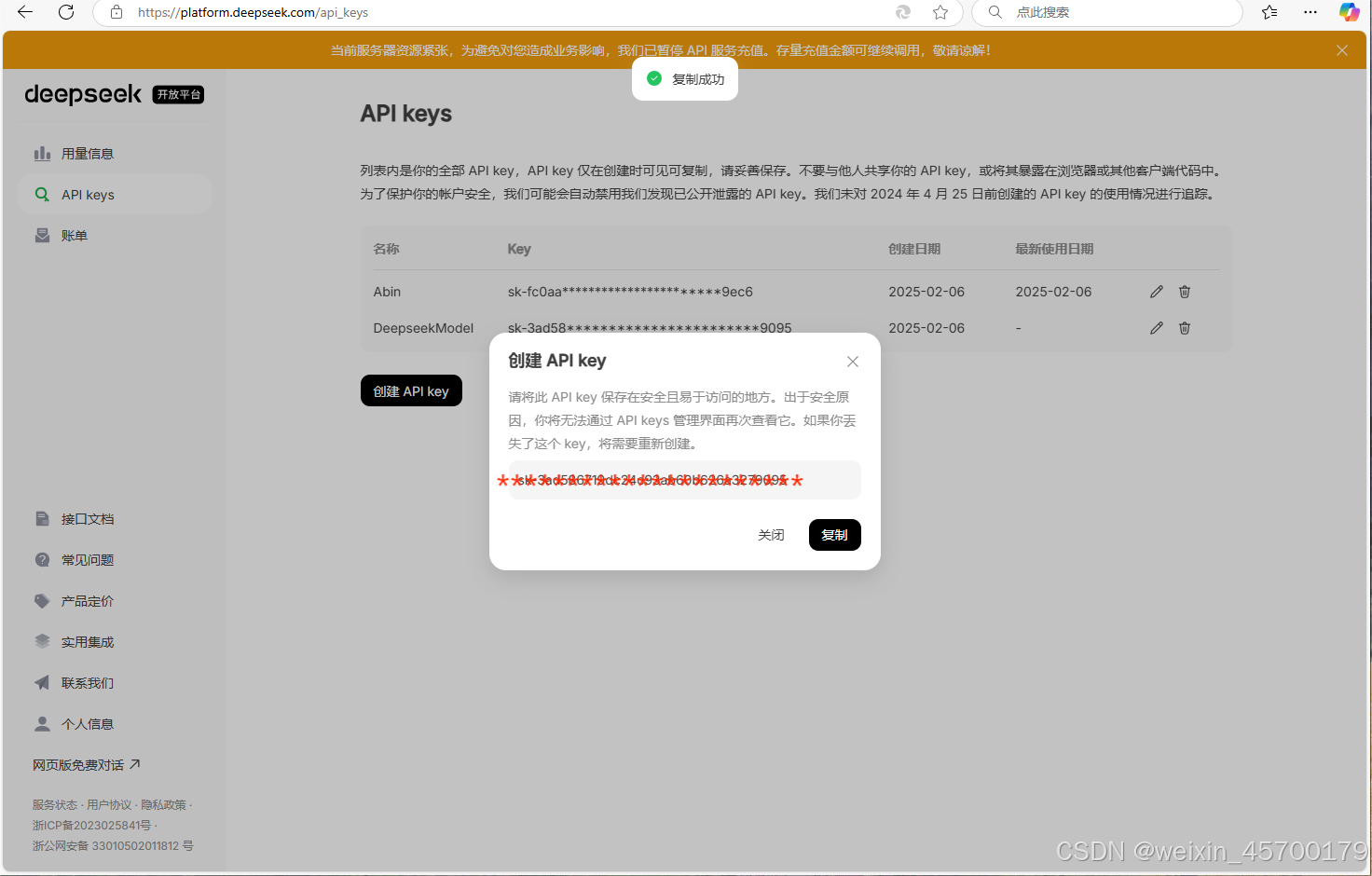Click the 创建 API key button
The height and width of the screenshot is (876, 1372).
click(411, 390)
